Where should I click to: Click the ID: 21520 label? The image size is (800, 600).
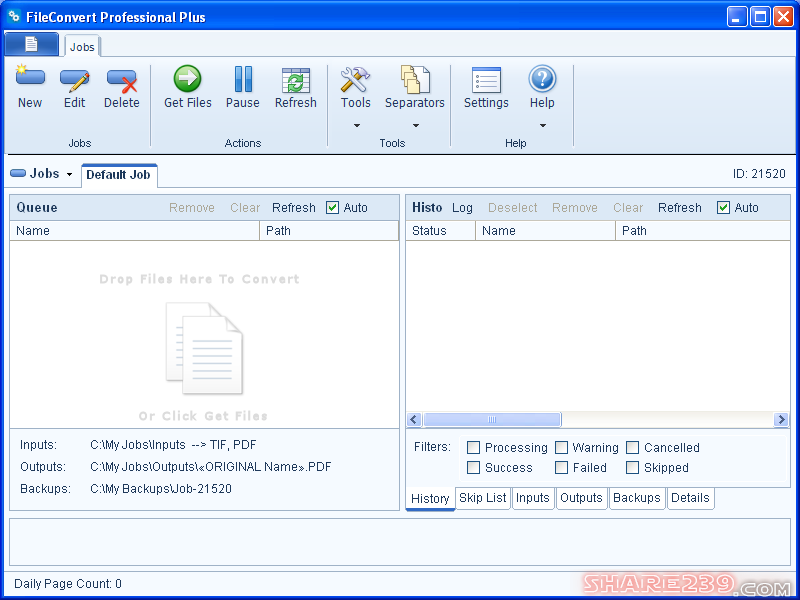[x=759, y=174]
